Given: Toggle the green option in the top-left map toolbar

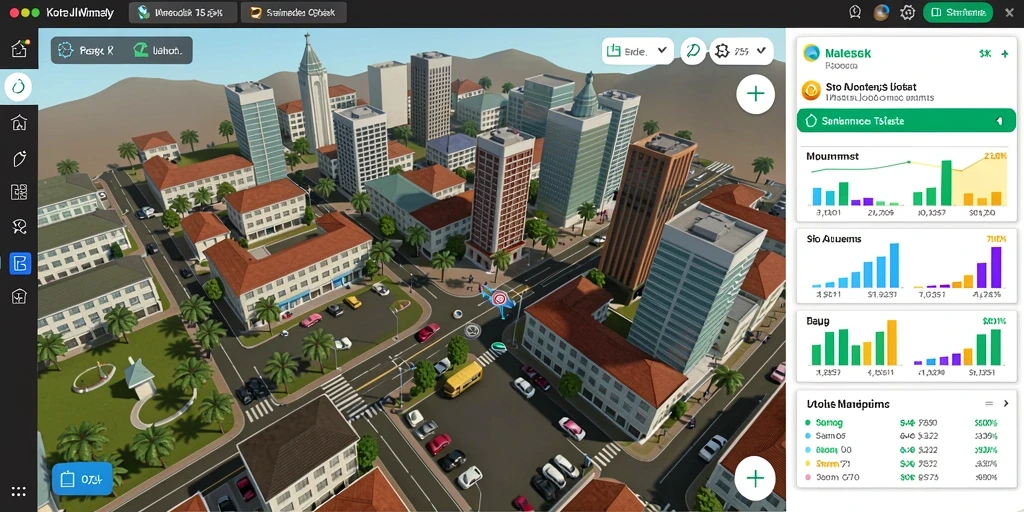Looking at the screenshot, I should [x=157, y=50].
